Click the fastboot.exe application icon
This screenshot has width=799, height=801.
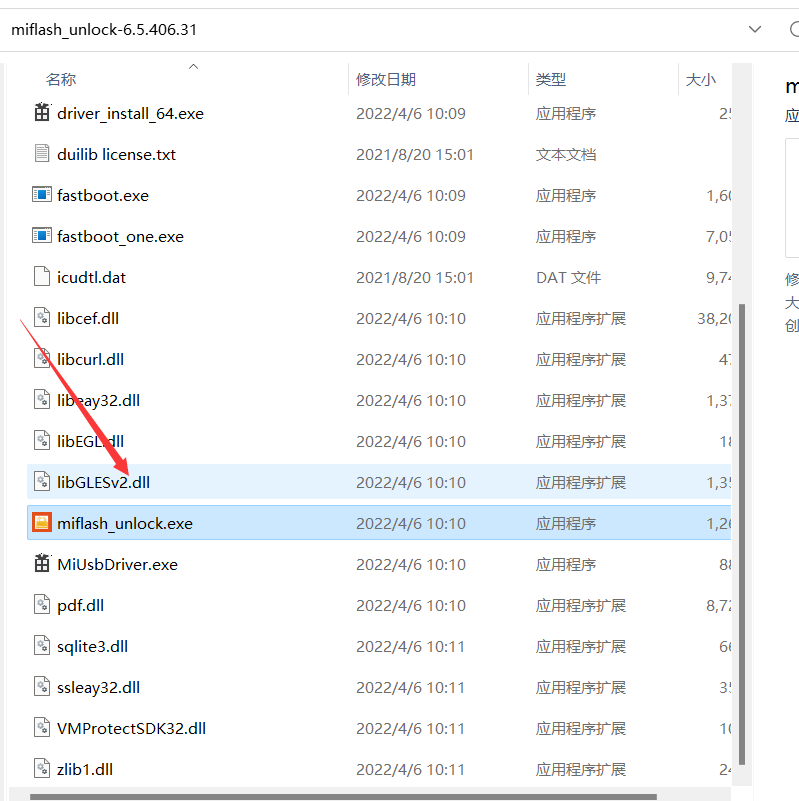point(42,195)
